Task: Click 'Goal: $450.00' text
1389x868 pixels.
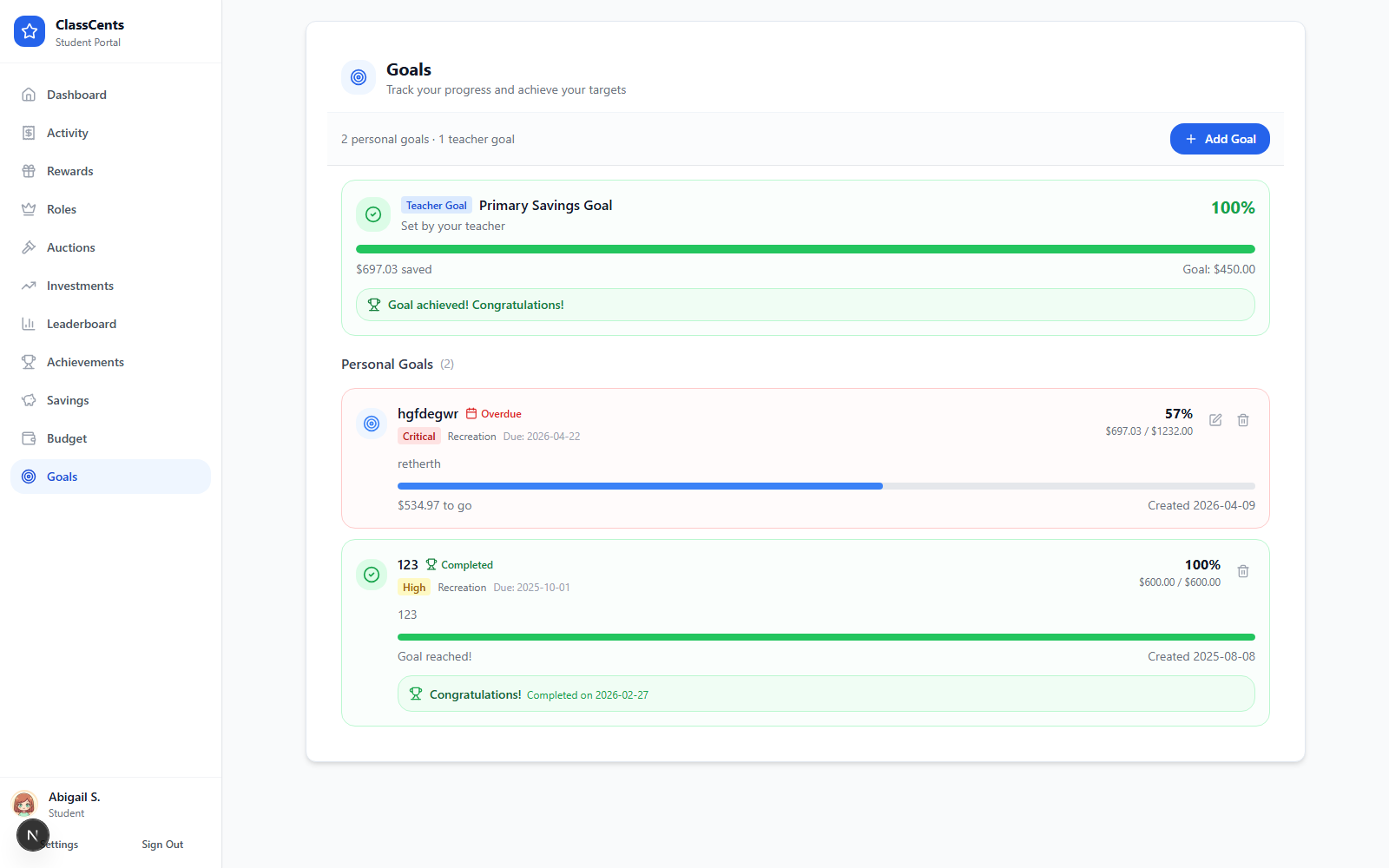Action: point(1219,269)
